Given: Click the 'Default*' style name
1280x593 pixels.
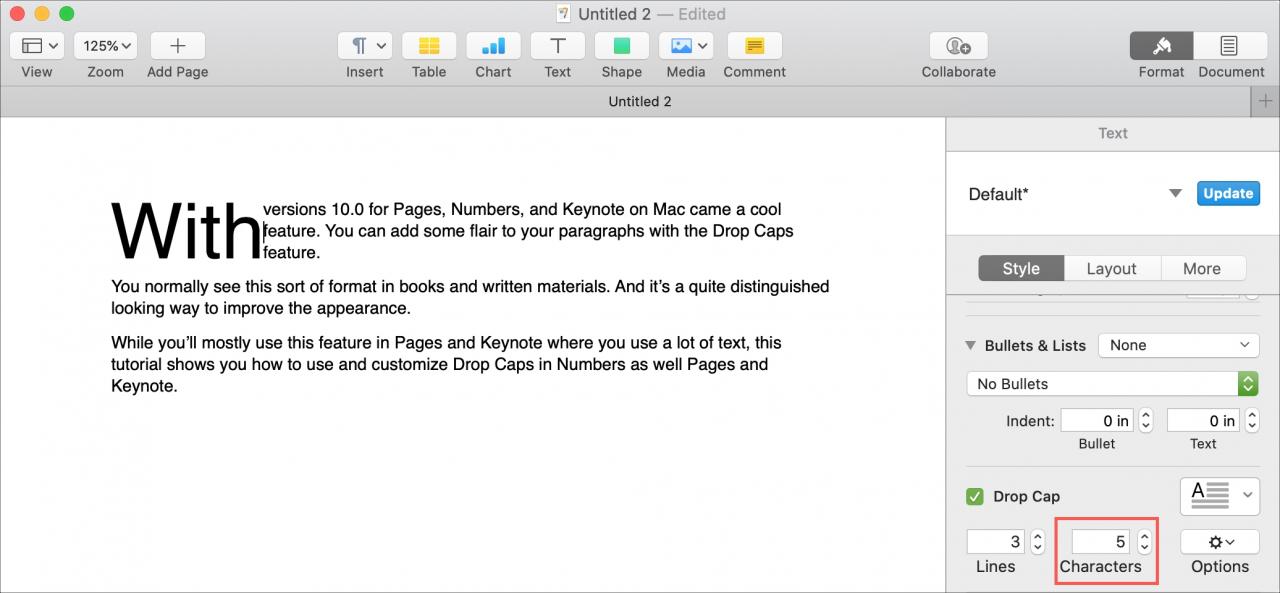Looking at the screenshot, I should (998, 194).
